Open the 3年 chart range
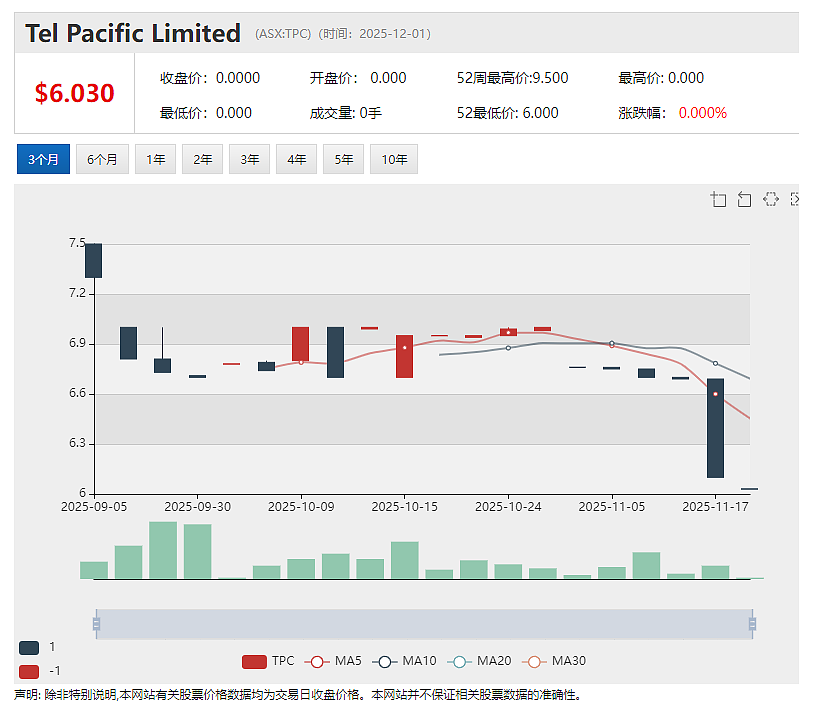Screen dimensions: 813x715 (249, 159)
